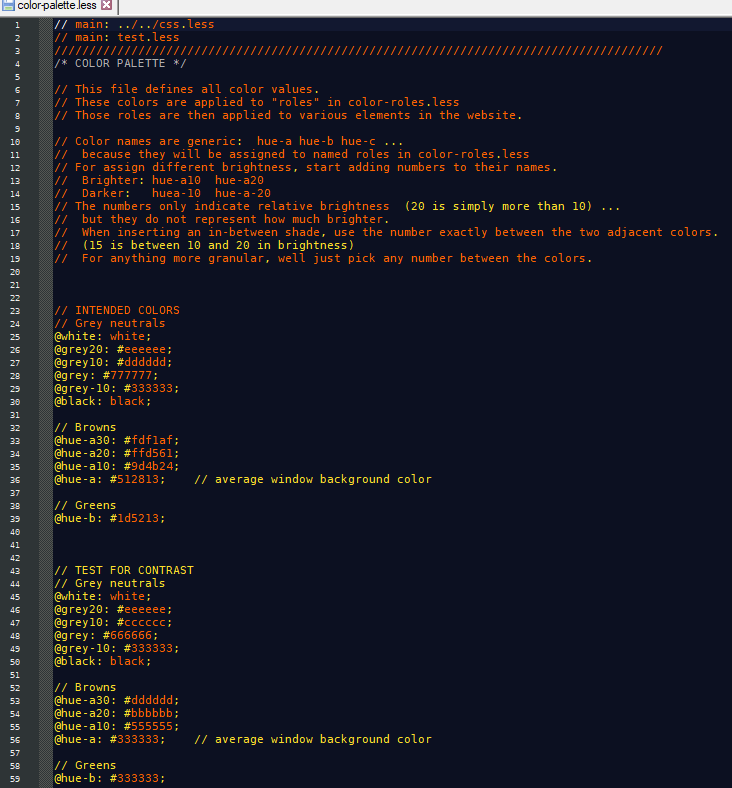Click the #777777 grey value
Image resolution: width=732 pixels, height=788 pixels.
[x=134, y=375]
